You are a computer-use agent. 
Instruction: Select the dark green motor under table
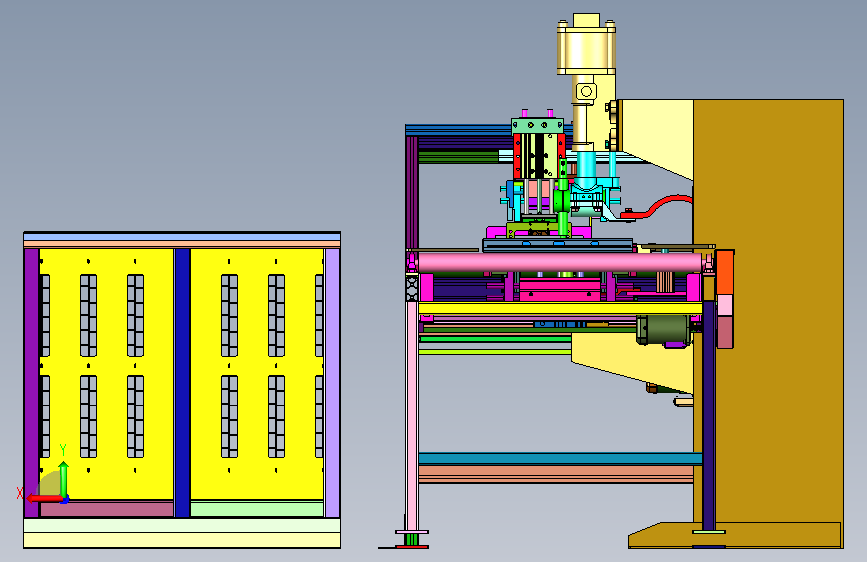click(664, 330)
